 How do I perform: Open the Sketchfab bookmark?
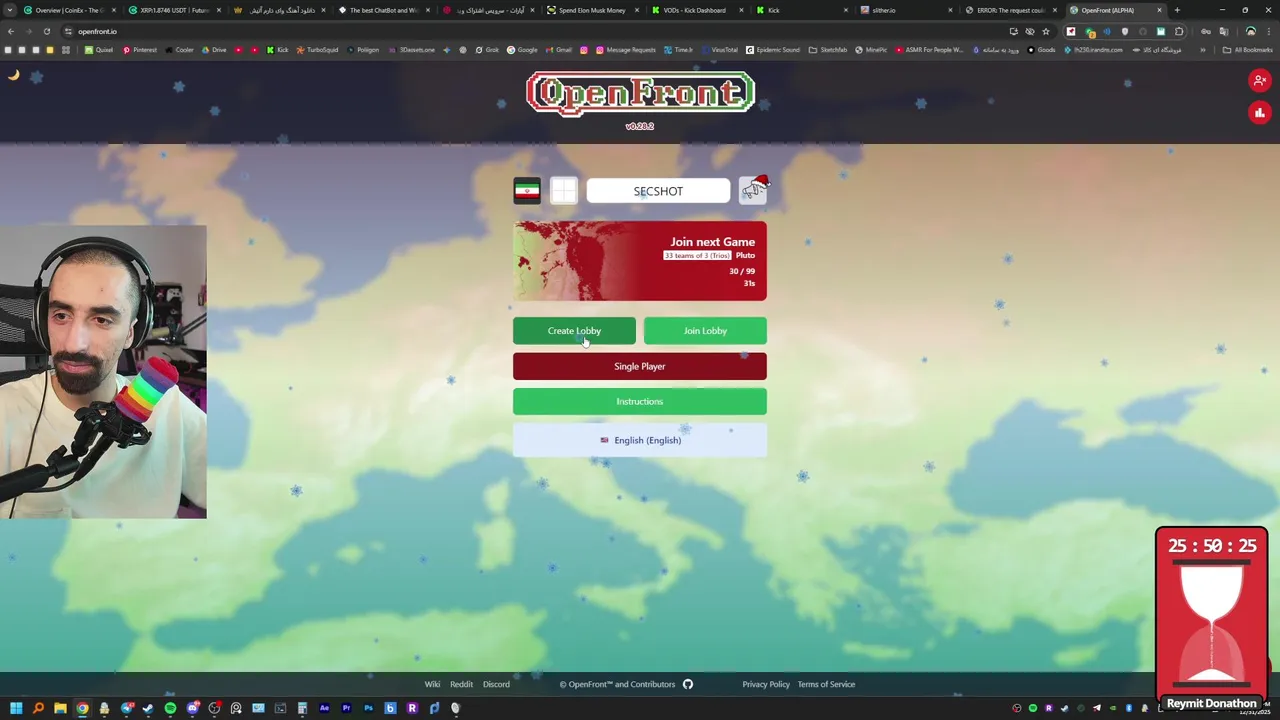coord(828,50)
